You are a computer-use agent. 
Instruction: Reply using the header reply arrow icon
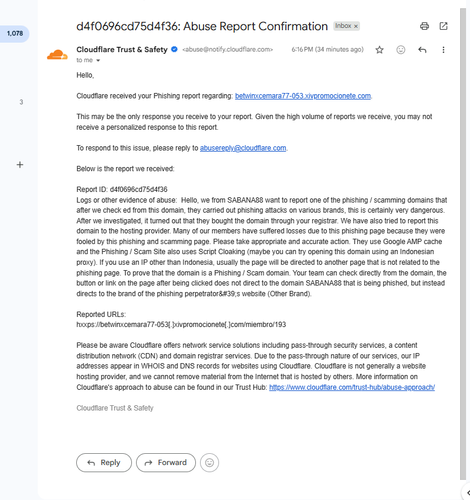coord(422,50)
